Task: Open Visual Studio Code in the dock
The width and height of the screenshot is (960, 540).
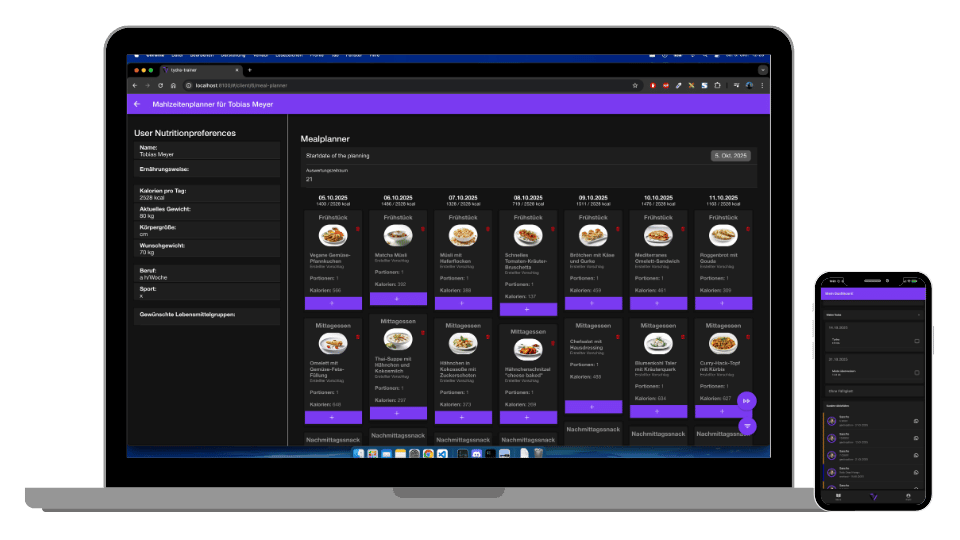Action: click(442, 454)
